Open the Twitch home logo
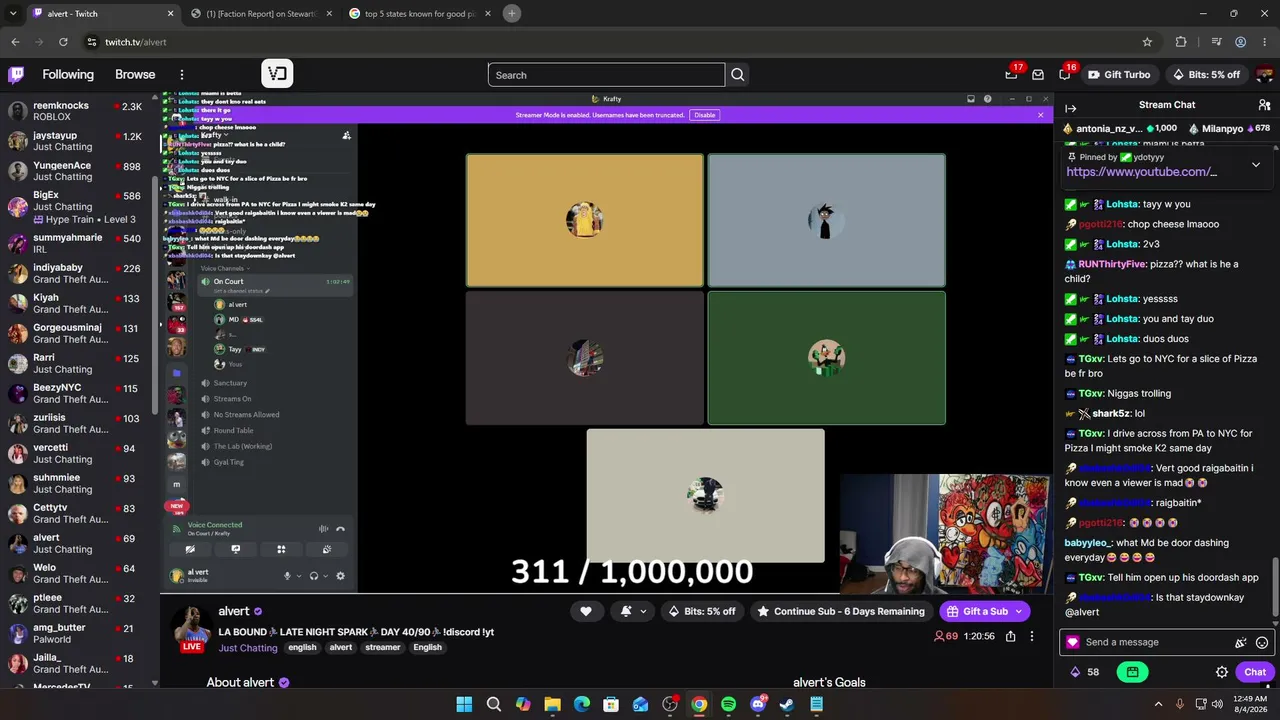Screen dimensions: 1280x720 (17, 74)
